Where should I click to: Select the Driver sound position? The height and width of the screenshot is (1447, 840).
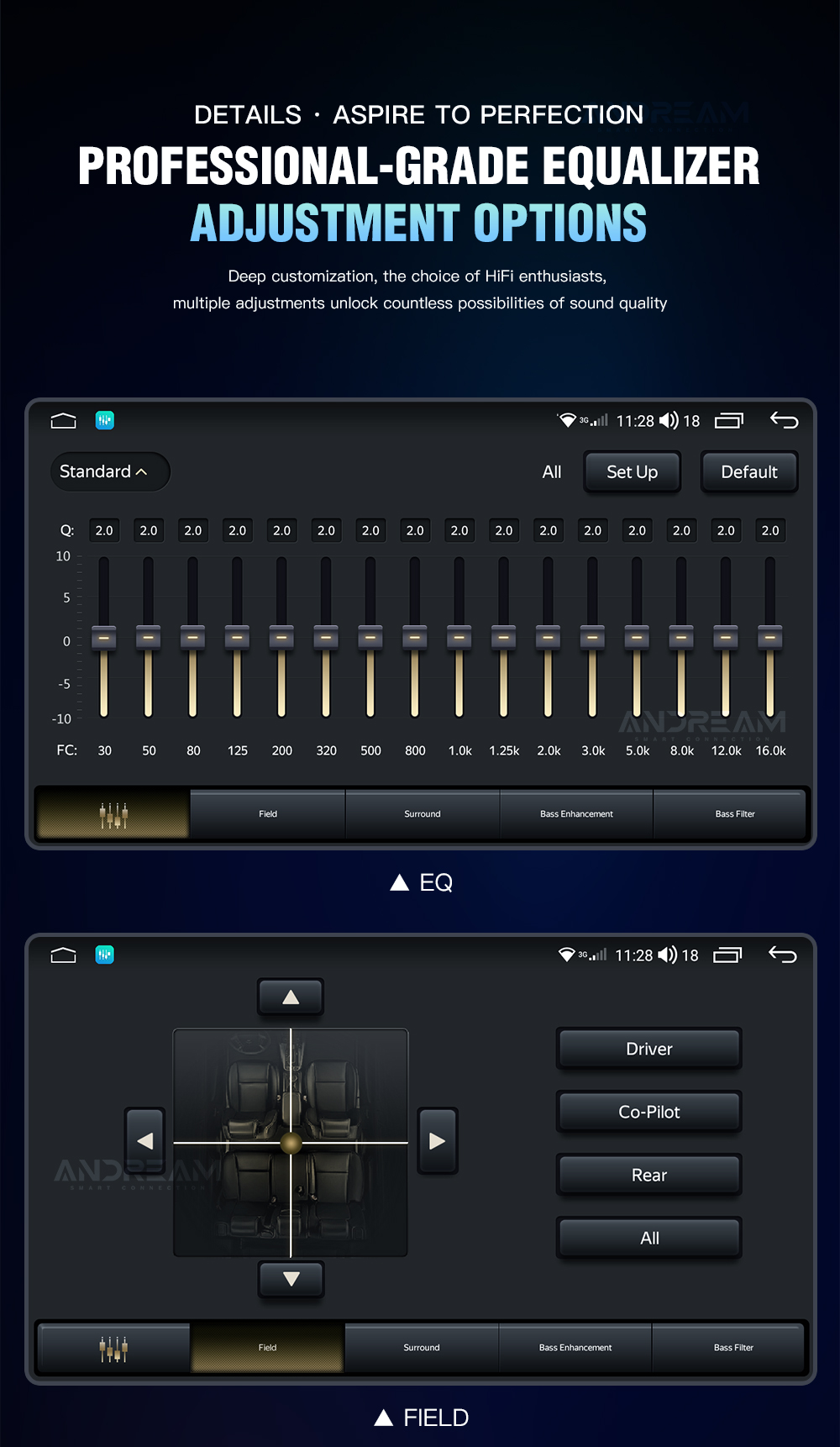648,1049
